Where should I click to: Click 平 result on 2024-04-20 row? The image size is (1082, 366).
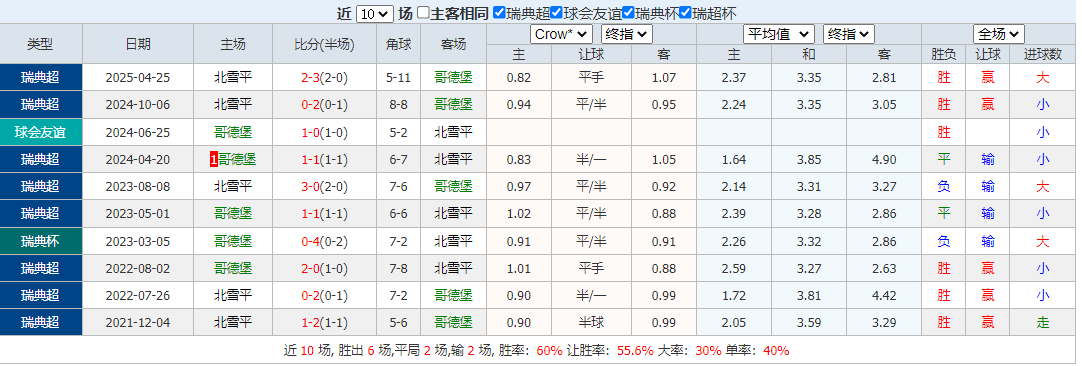click(943, 160)
